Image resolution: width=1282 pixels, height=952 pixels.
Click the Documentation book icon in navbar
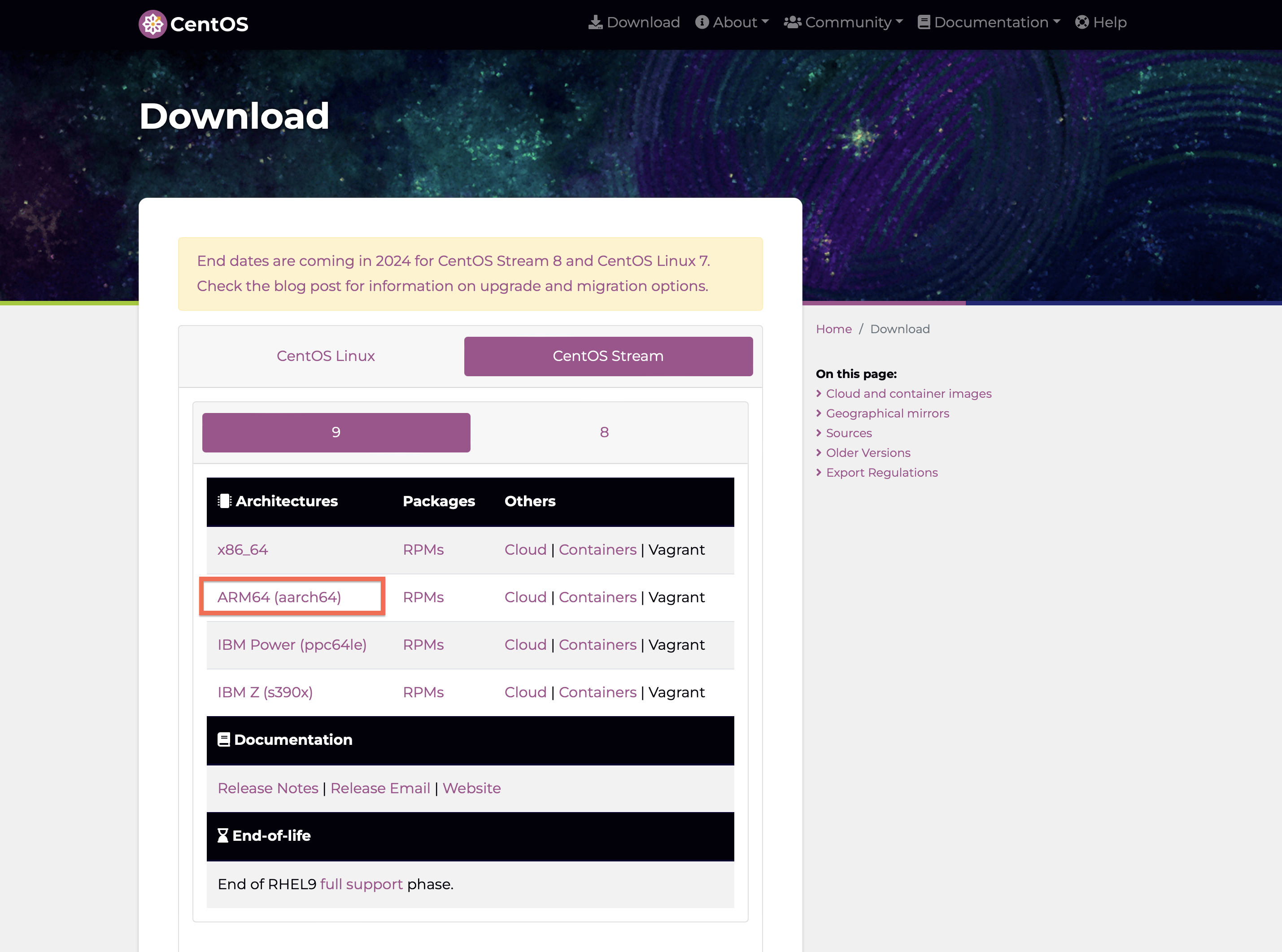924,22
